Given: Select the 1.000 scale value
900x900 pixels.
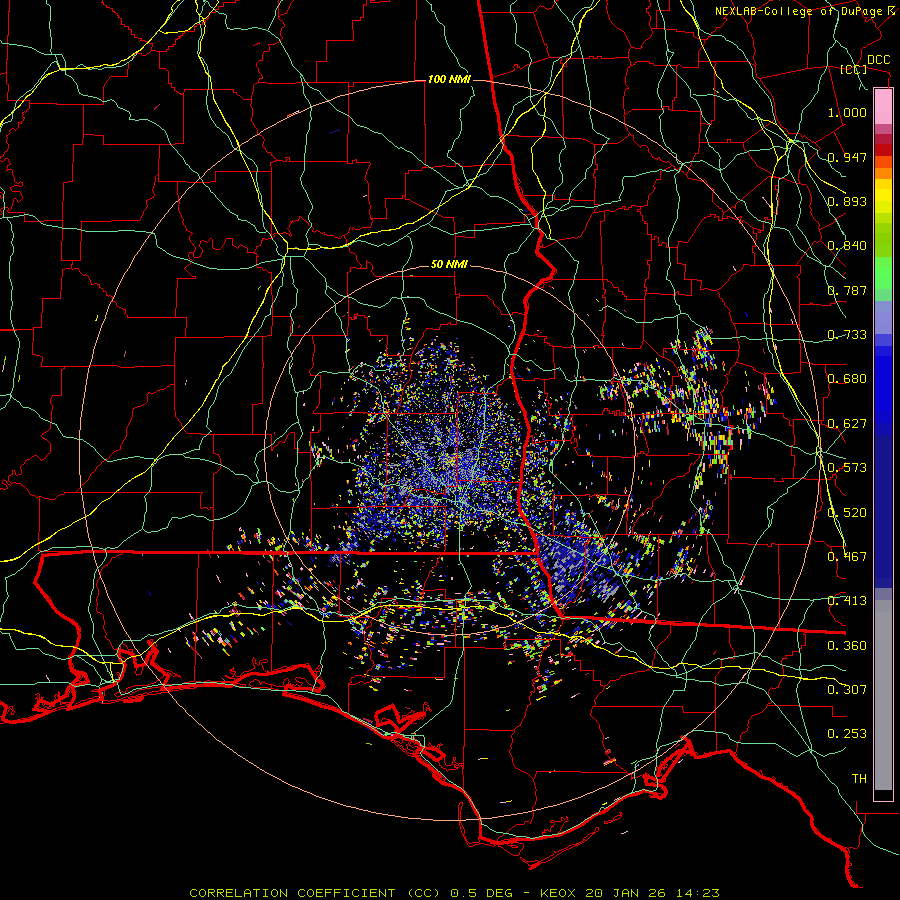Looking at the screenshot, I should click(847, 112).
